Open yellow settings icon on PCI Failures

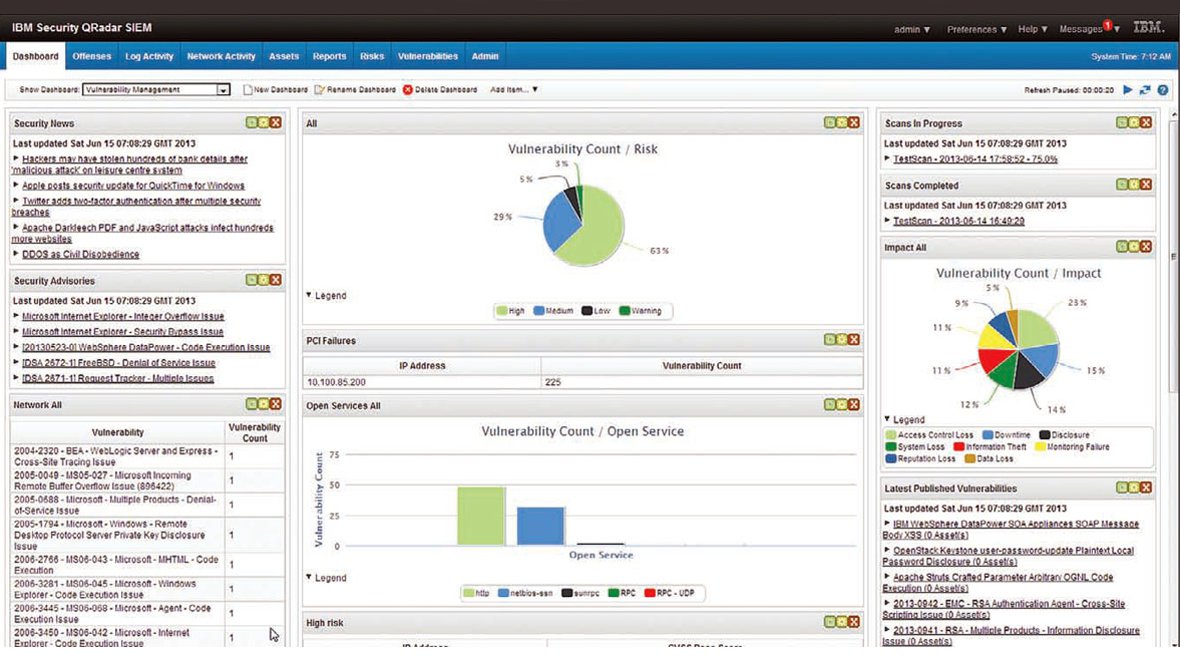841,340
